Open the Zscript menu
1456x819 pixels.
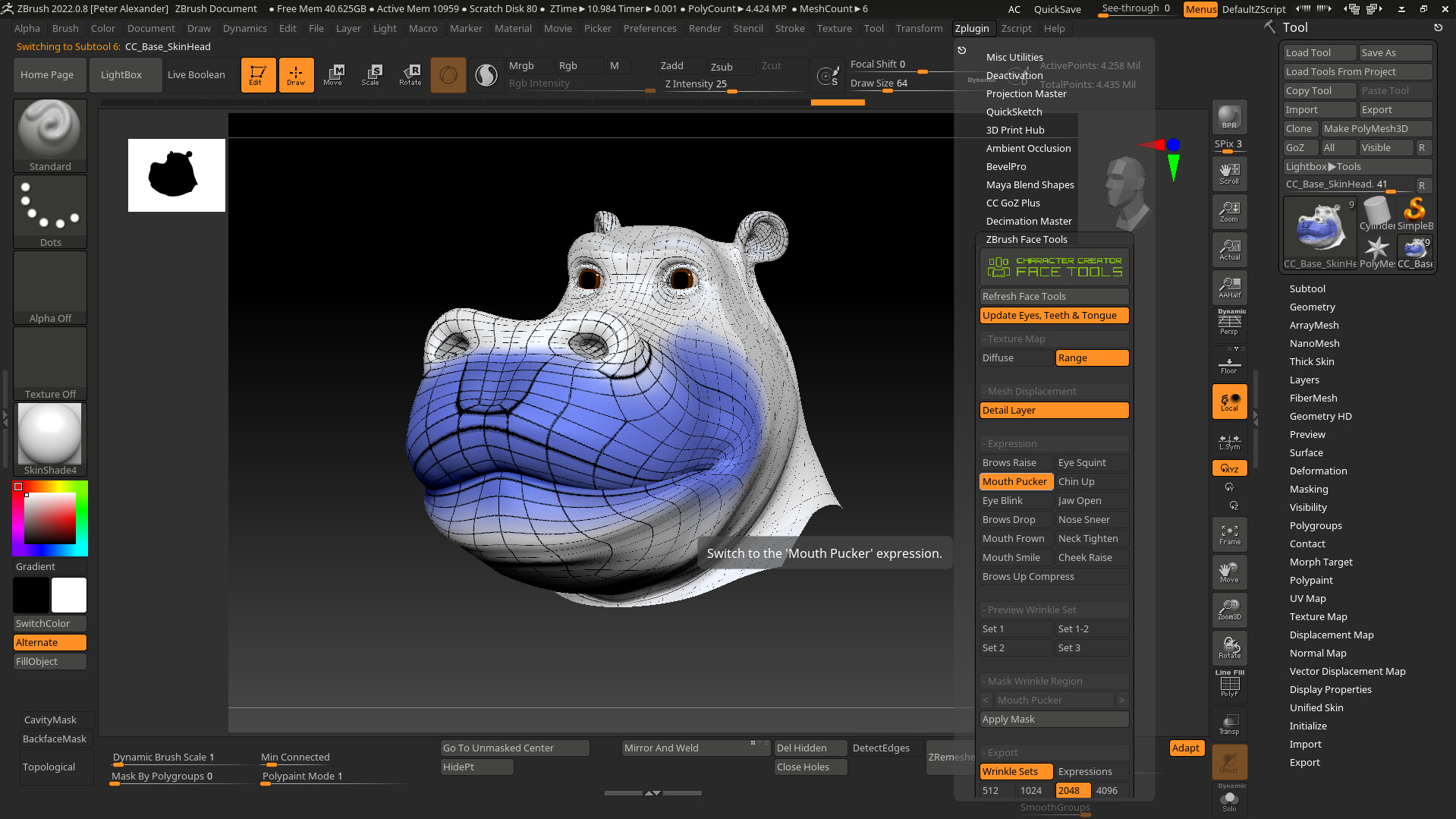click(x=1016, y=28)
